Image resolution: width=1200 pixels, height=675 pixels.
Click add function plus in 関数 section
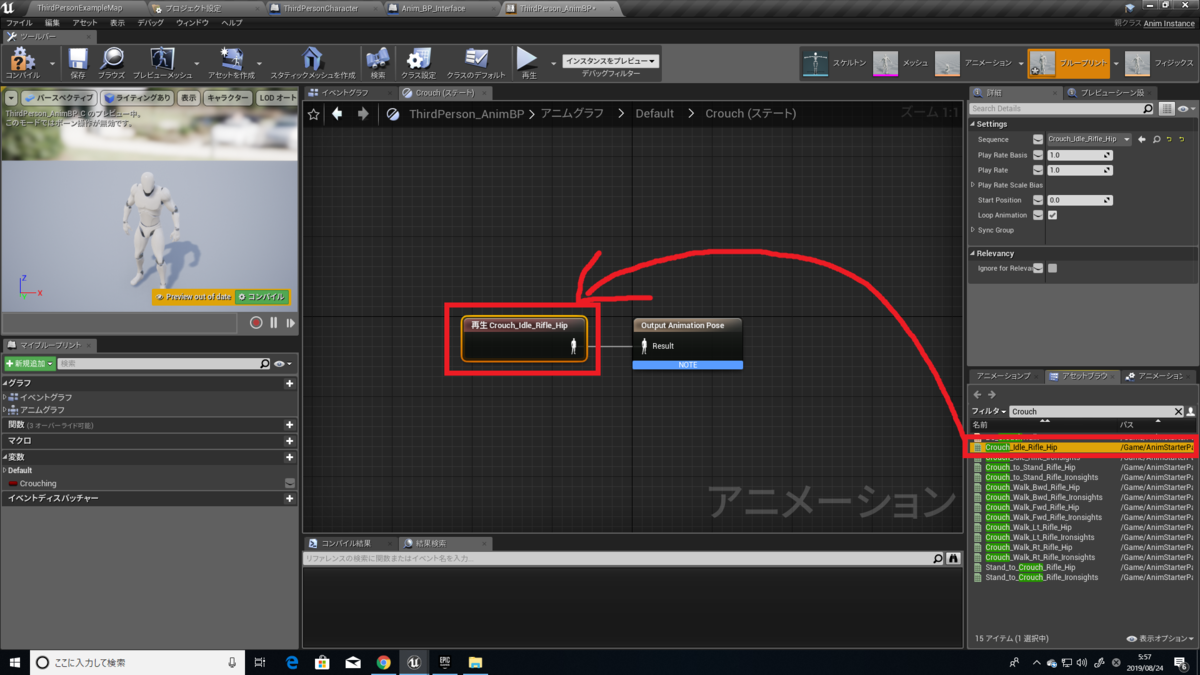tap(290, 425)
